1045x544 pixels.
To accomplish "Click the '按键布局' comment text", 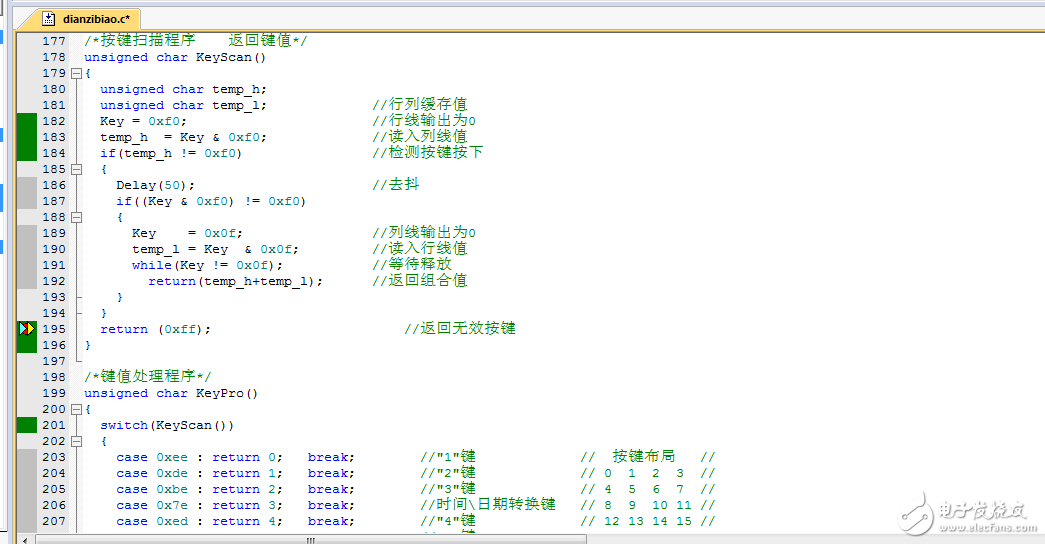I will (644, 457).
